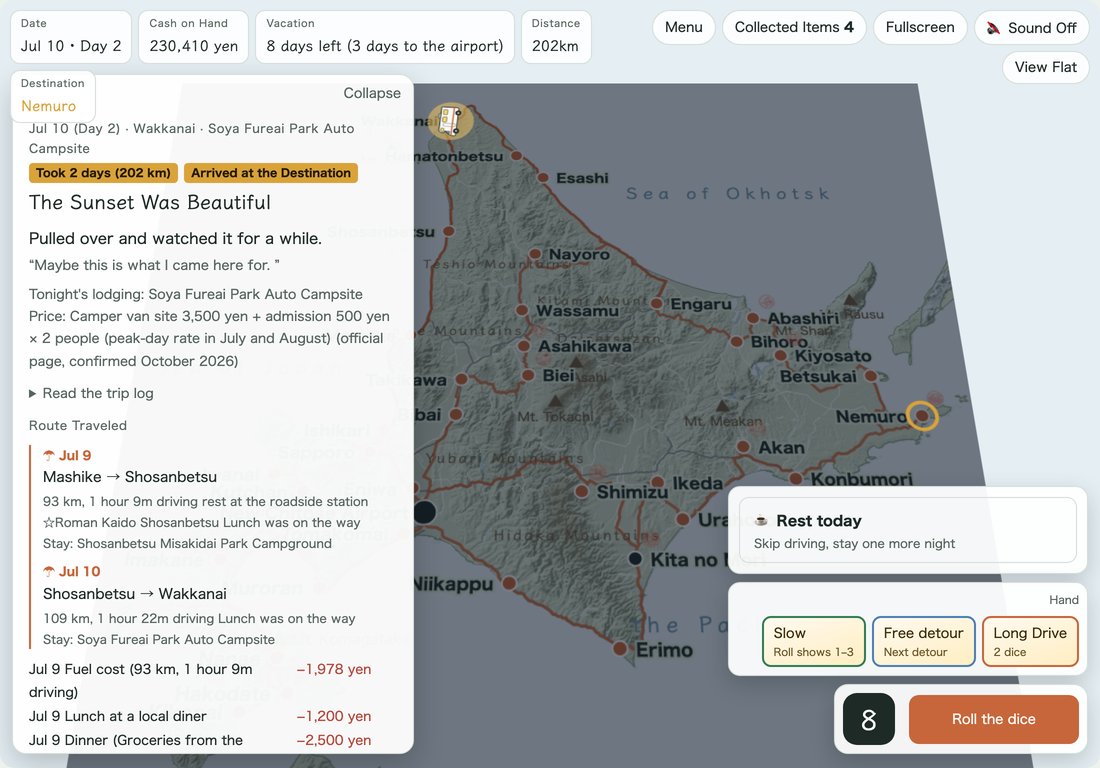Click the umbrella icon next to Jul 9
The width and height of the screenshot is (1100, 768).
[x=49, y=455]
